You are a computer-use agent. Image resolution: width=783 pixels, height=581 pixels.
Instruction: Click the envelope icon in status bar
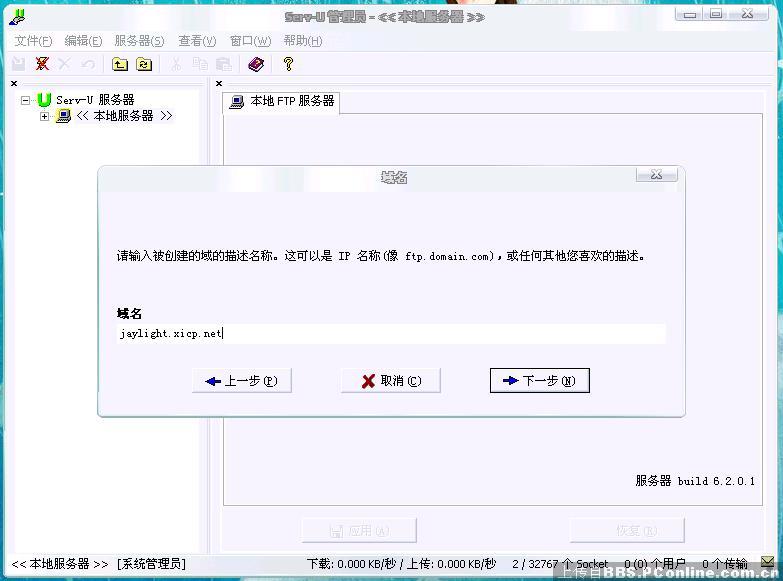point(767,564)
